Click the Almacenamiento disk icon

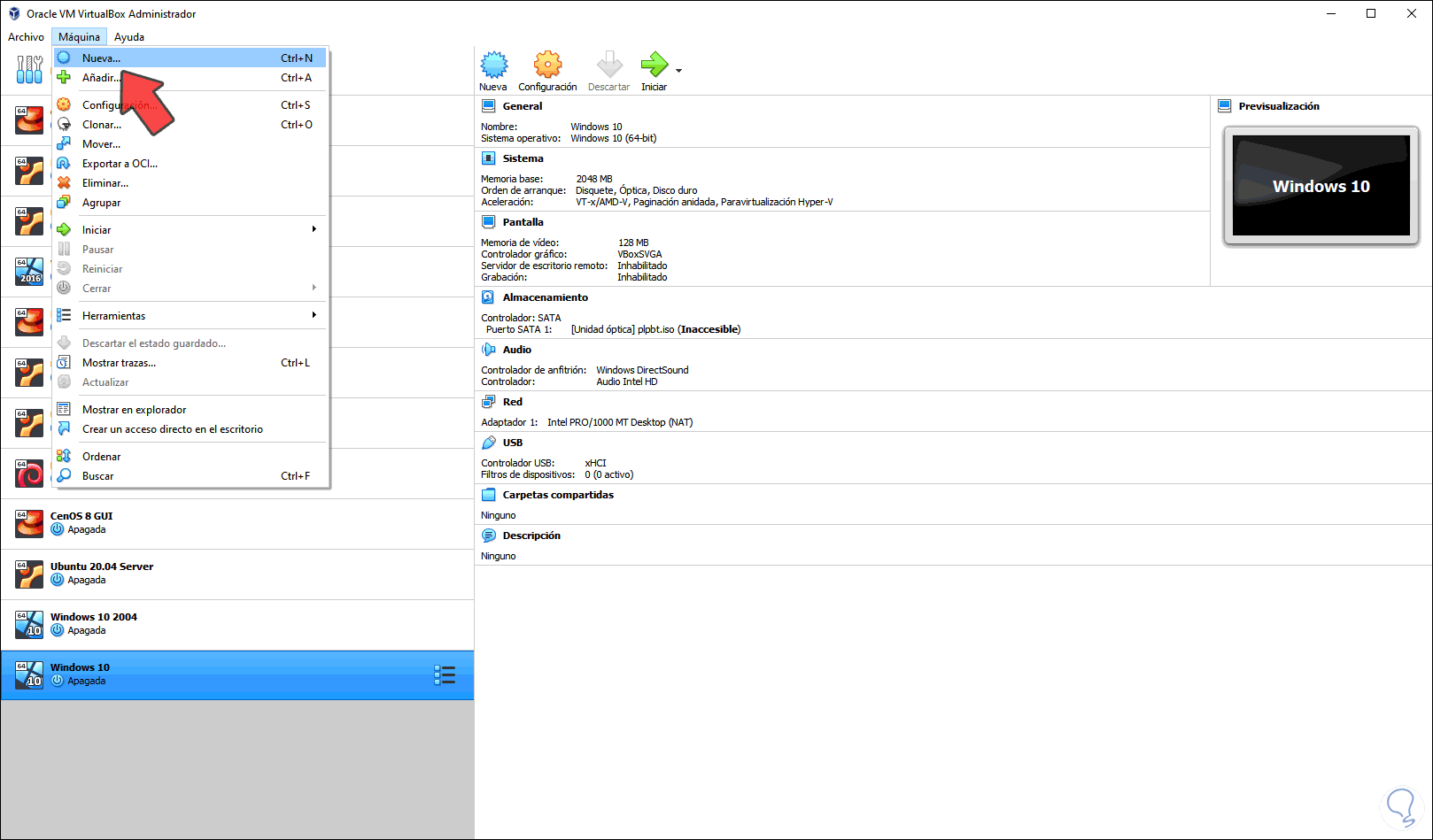[x=488, y=297]
